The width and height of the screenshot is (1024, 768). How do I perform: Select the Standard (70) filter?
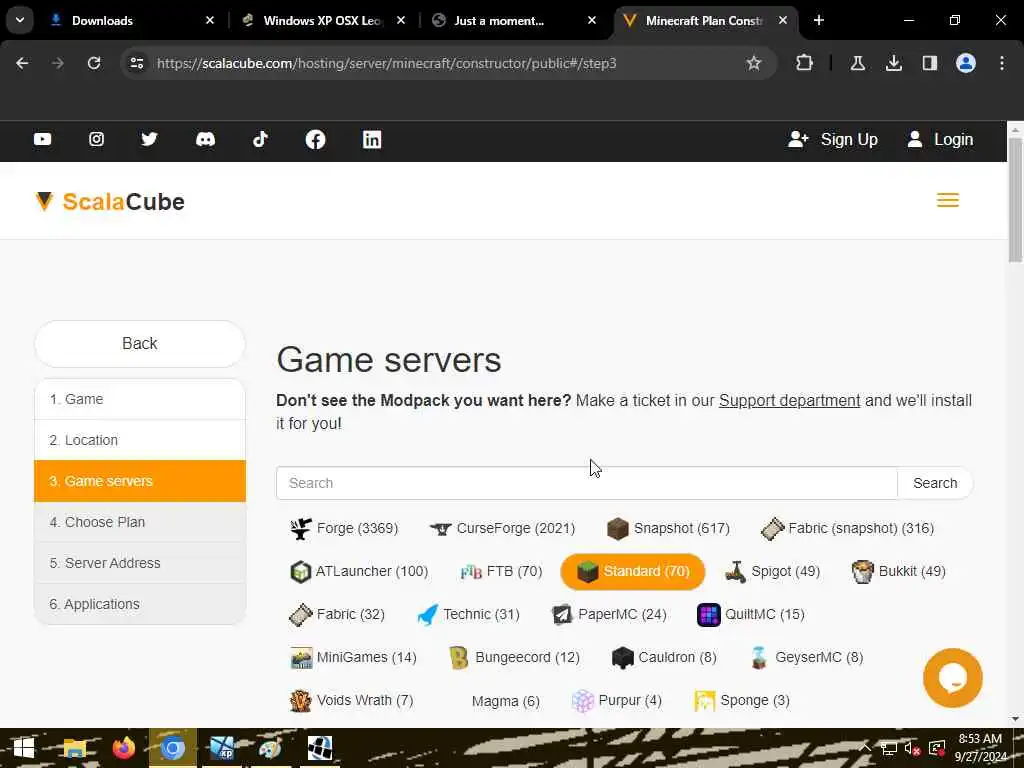pyautogui.click(x=632, y=571)
